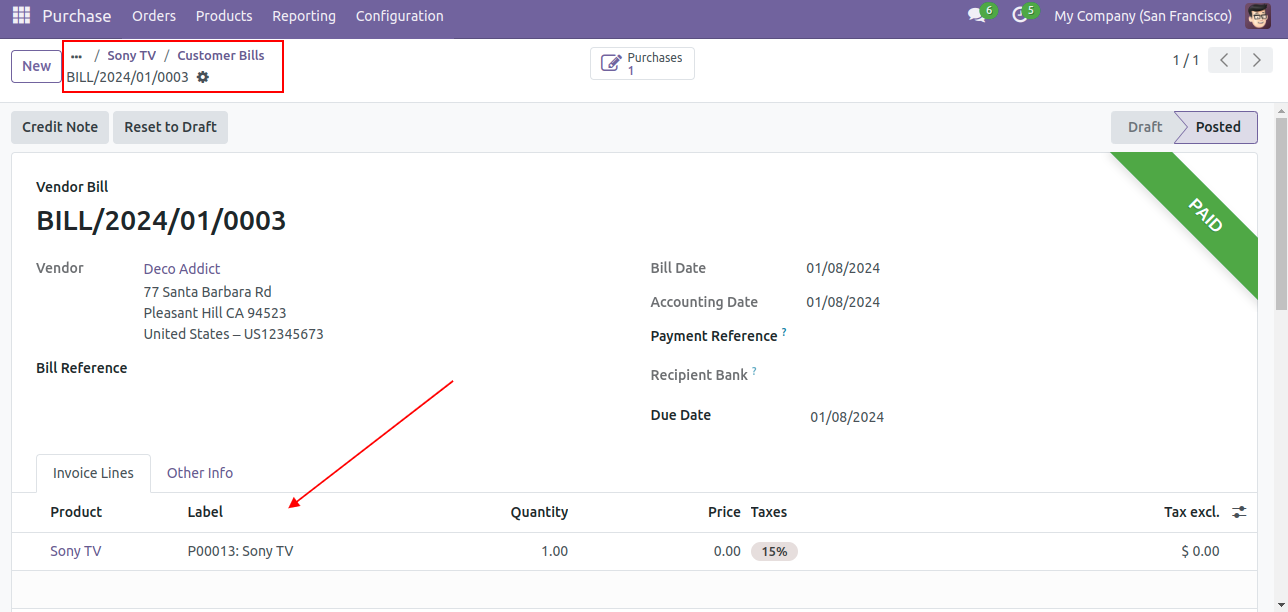This screenshot has height=612, width=1288.
Task: Open the Sony TV breadcrumb link
Action: pos(132,56)
